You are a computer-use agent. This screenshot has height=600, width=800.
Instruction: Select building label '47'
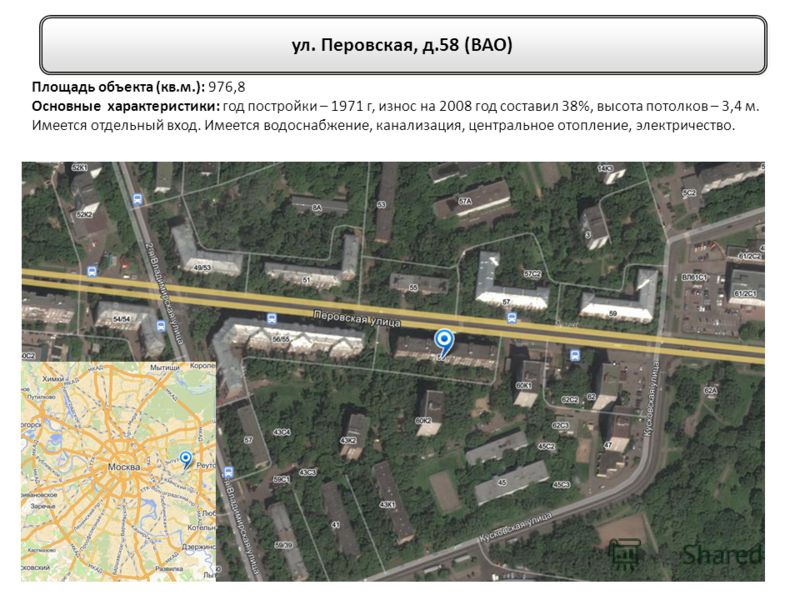(x=608, y=445)
